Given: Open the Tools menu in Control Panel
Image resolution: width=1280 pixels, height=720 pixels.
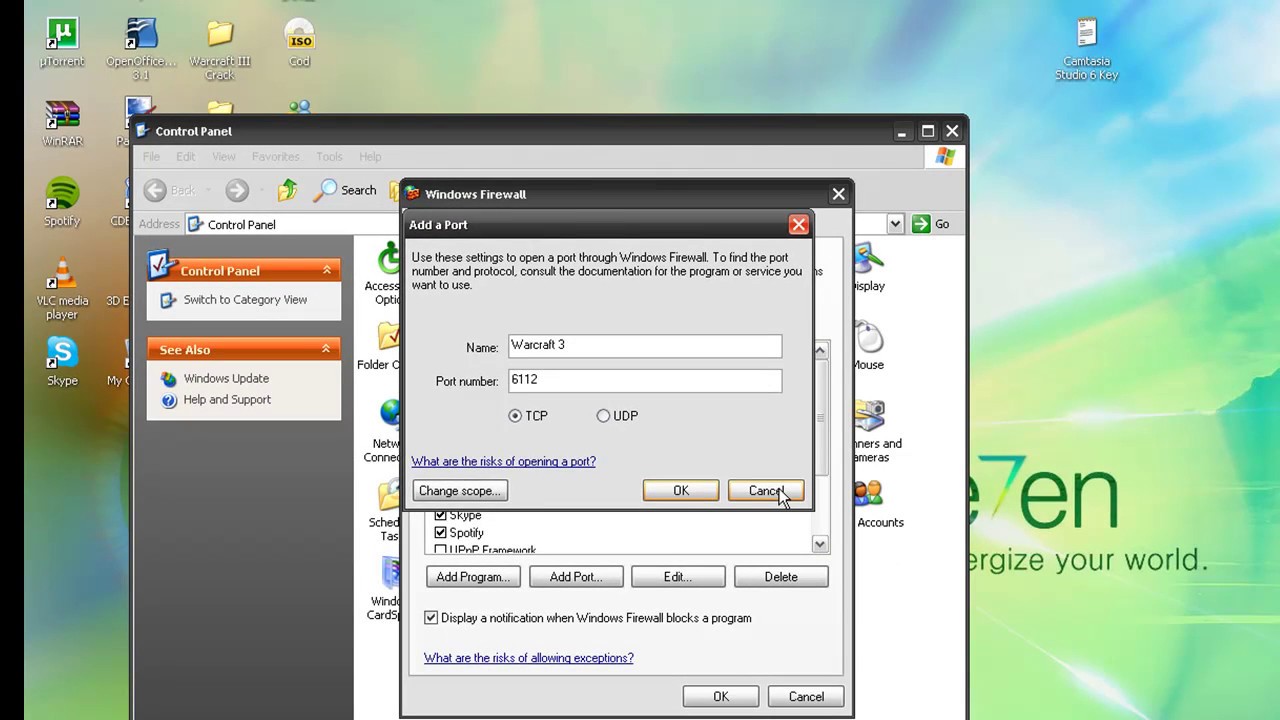Looking at the screenshot, I should point(329,157).
